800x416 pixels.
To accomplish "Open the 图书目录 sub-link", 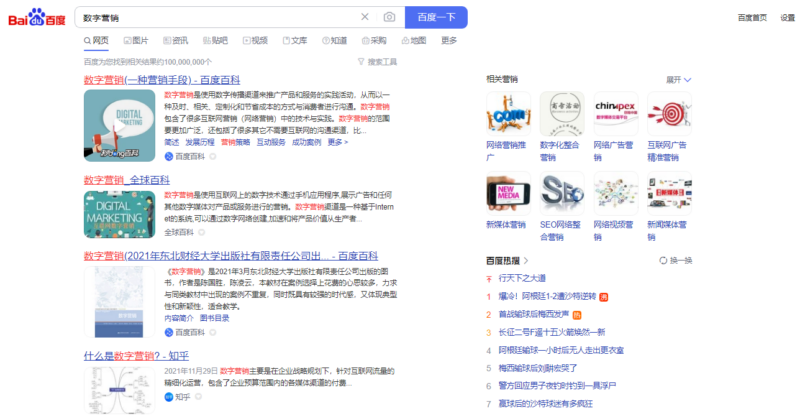I will click(214, 318).
